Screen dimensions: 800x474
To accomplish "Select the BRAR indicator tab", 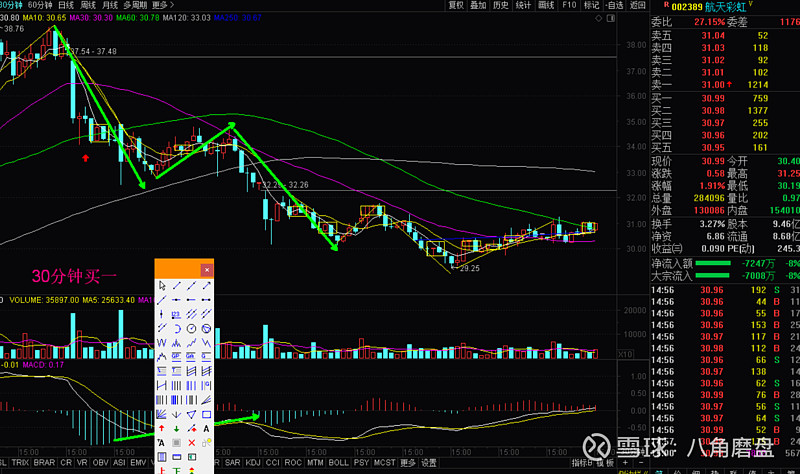I will tap(44, 463).
